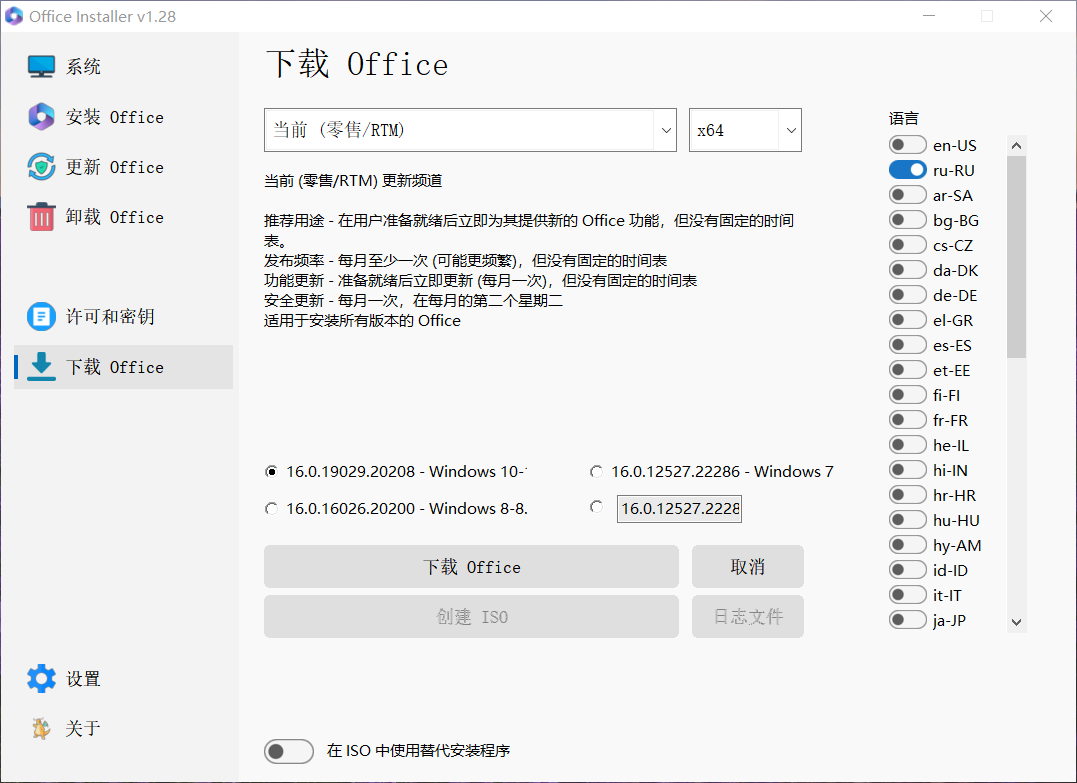The image size is (1077, 783).
Task: Switch on ja-JP language
Action: coord(907,620)
